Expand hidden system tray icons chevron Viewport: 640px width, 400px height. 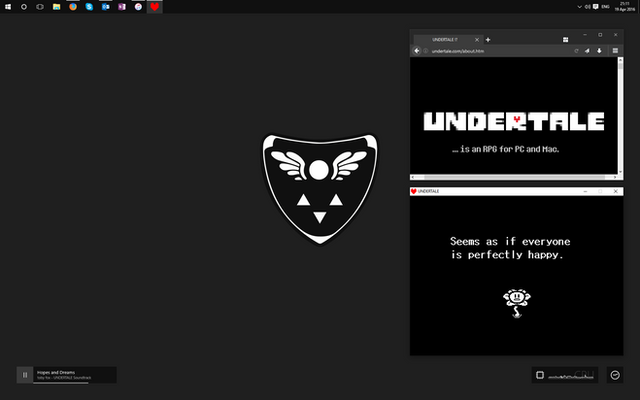click(579, 7)
